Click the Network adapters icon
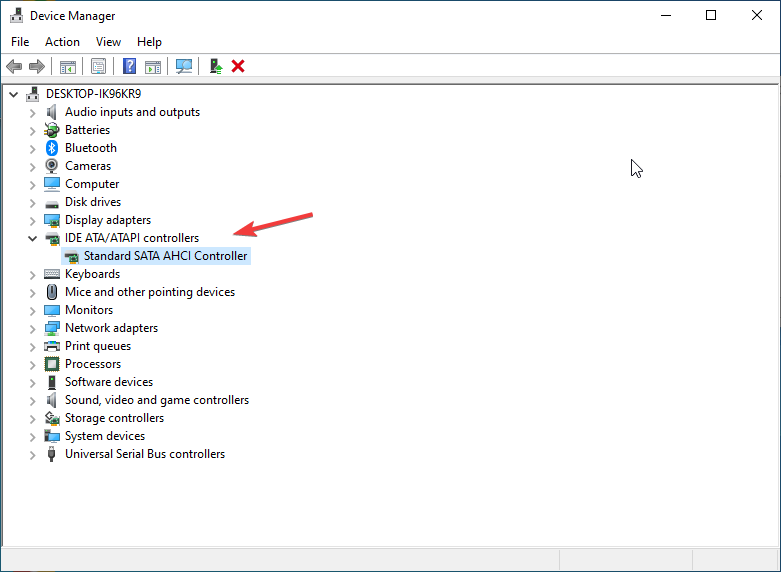This screenshot has height=572, width=781. (52, 328)
